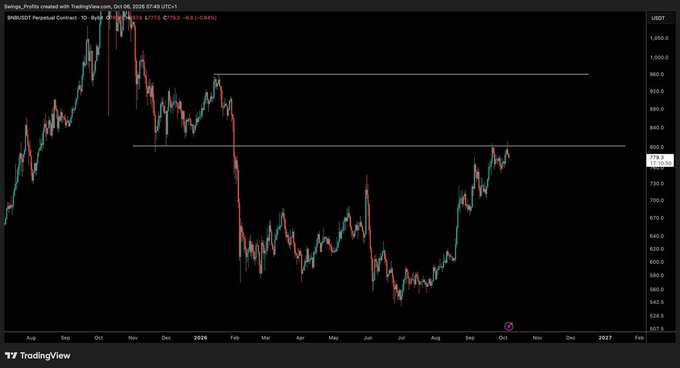Click the current price label 779.3
The image size is (680, 368).
659,160
